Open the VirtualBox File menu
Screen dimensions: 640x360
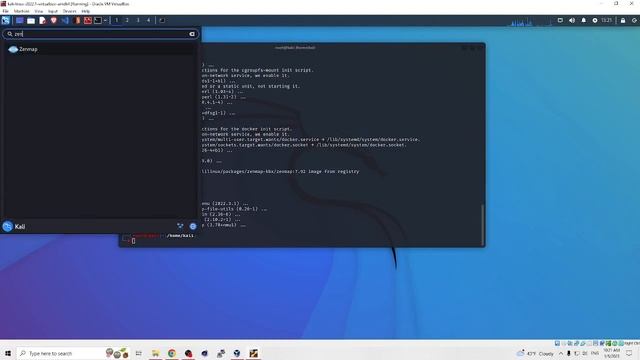pyautogui.click(x=5, y=11)
